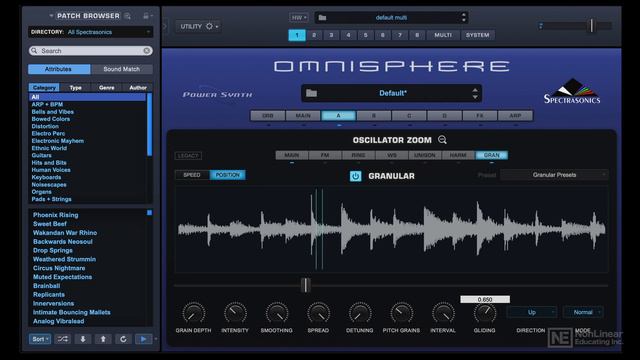The height and width of the screenshot is (360, 640).
Task: Select part 2 button
Action: (x=314, y=35)
